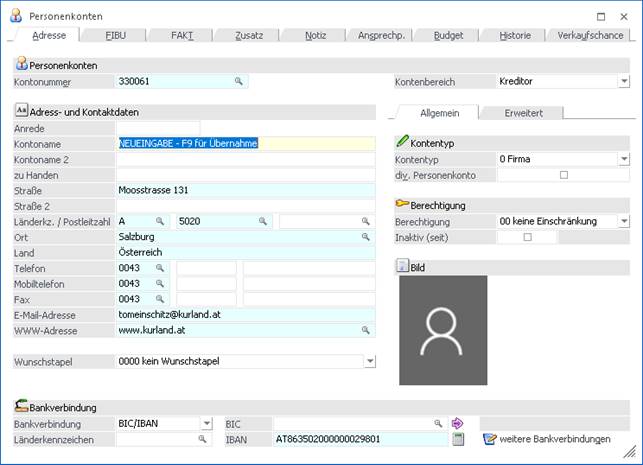The height and width of the screenshot is (465, 643).
Task: Click the purple arrow icon beside BIC
Action: (457, 424)
